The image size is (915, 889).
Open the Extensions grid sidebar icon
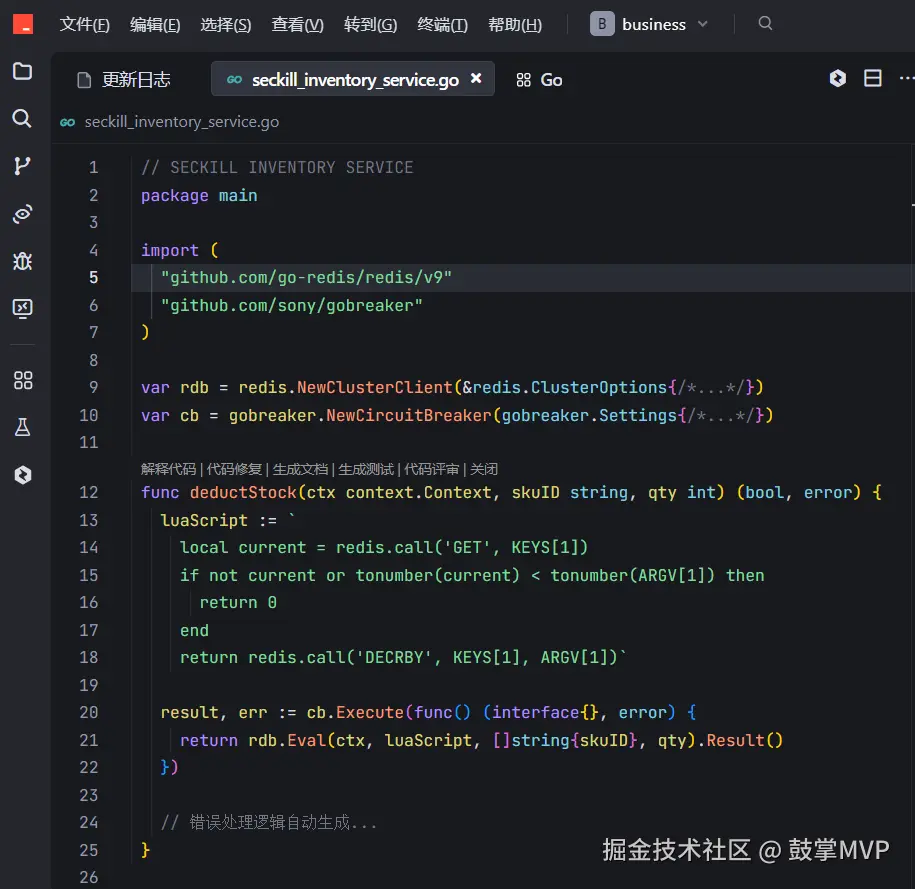pyautogui.click(x=23, y=381)
